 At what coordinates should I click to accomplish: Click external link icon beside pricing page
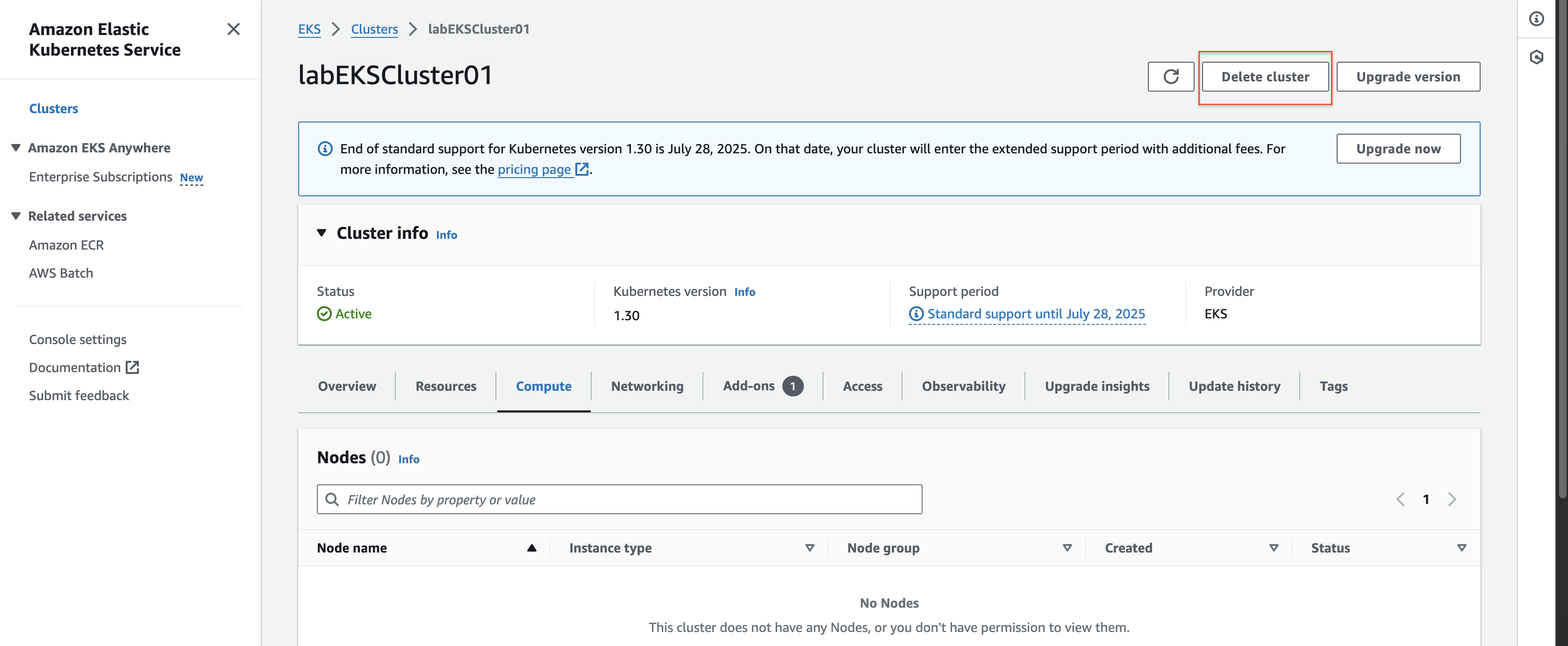click(582, 169)
